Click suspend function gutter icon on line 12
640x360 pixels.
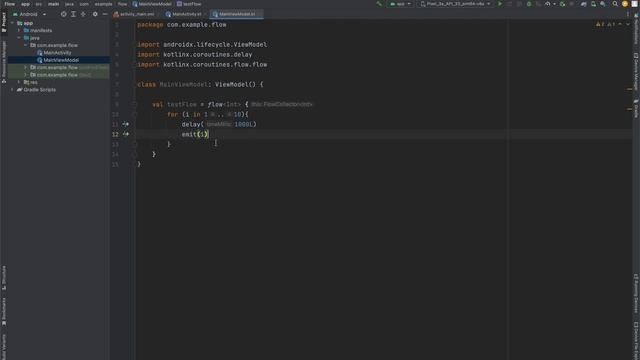tap(126, 134)
